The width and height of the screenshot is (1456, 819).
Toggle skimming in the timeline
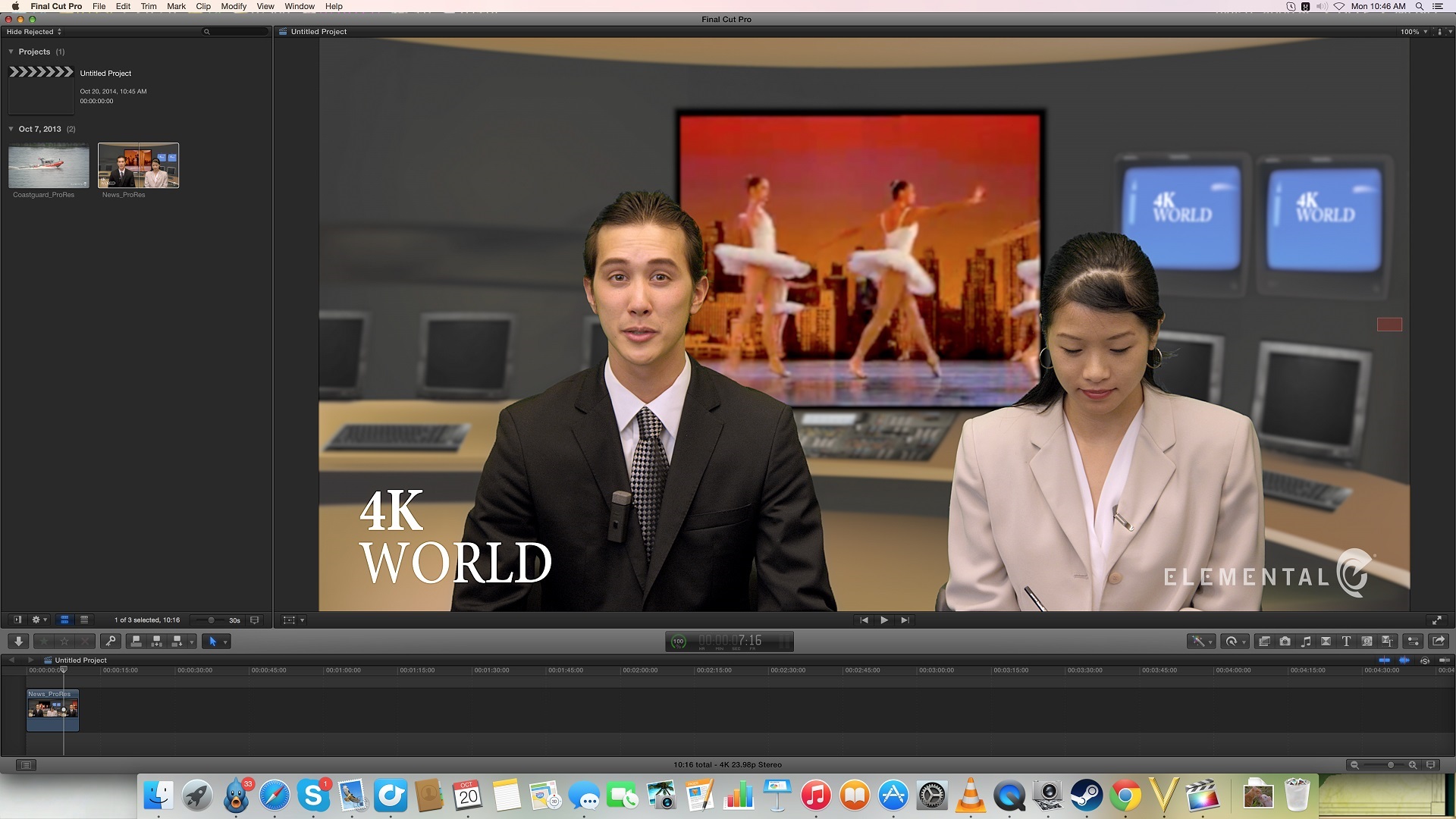point(1385,661)
